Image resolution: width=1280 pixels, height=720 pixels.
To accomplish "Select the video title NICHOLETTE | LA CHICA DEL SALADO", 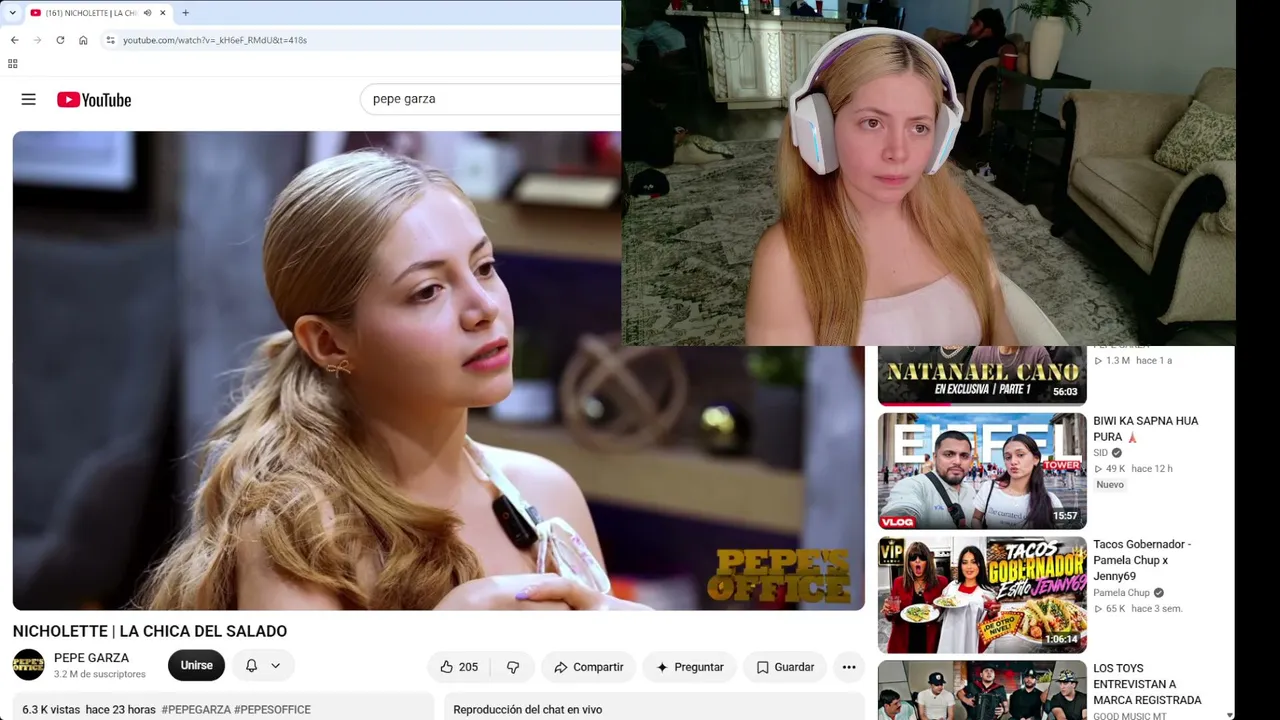I will click(150, 631).
